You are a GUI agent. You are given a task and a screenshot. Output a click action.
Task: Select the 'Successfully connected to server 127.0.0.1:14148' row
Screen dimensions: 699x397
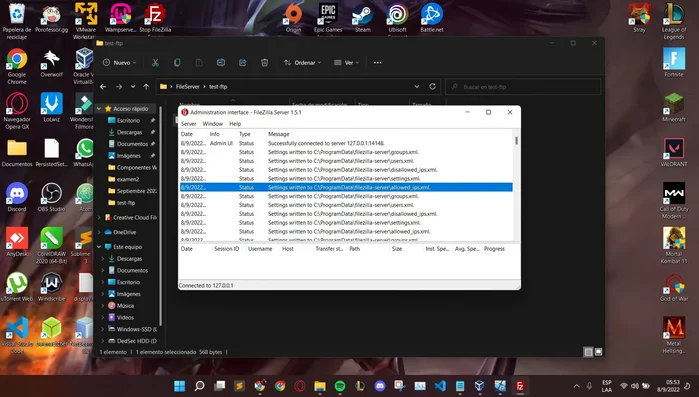pos(346,143)
